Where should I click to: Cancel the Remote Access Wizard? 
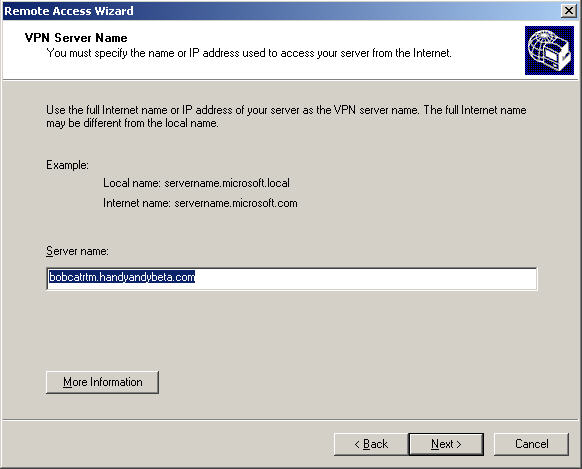531,444
